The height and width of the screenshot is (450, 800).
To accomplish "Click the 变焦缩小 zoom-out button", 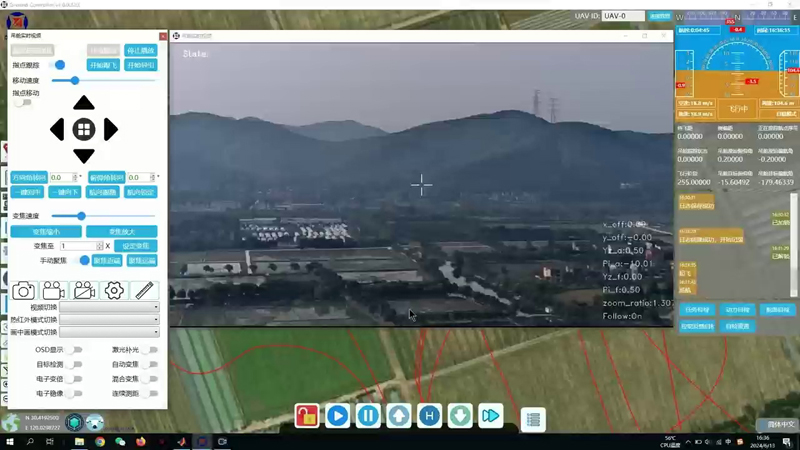I will (46, 232).
